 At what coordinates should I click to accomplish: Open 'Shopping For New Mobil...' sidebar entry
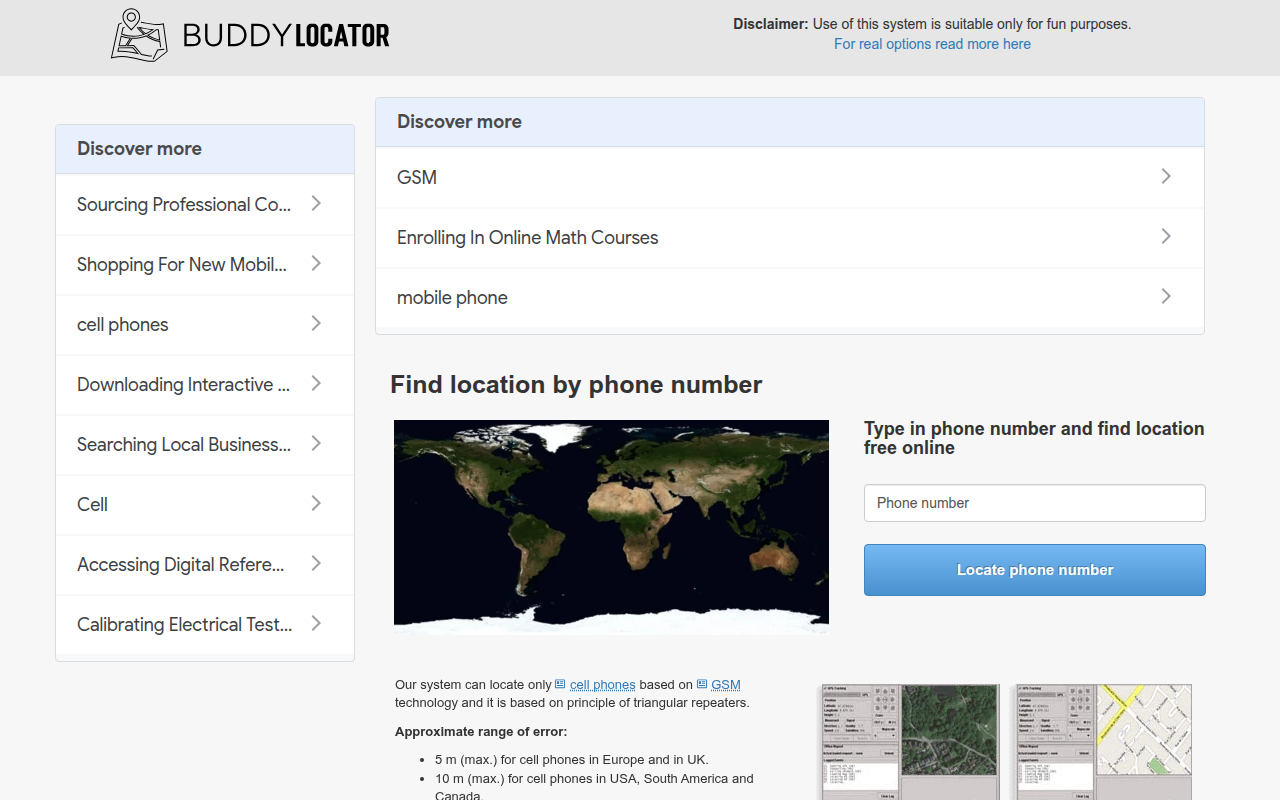click(x=205, y=264)
